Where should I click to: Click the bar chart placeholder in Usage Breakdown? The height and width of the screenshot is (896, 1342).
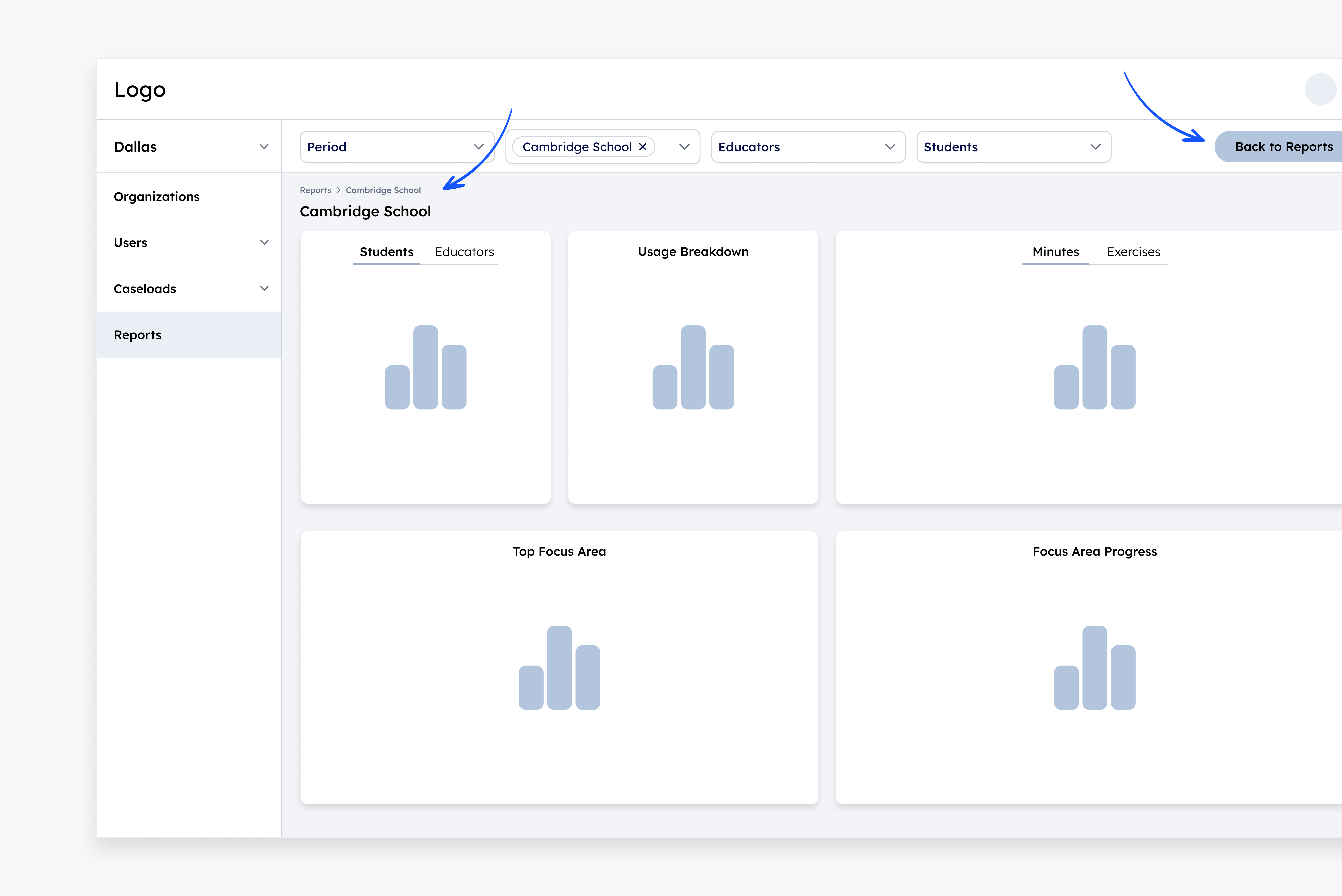tap(693, 367)
